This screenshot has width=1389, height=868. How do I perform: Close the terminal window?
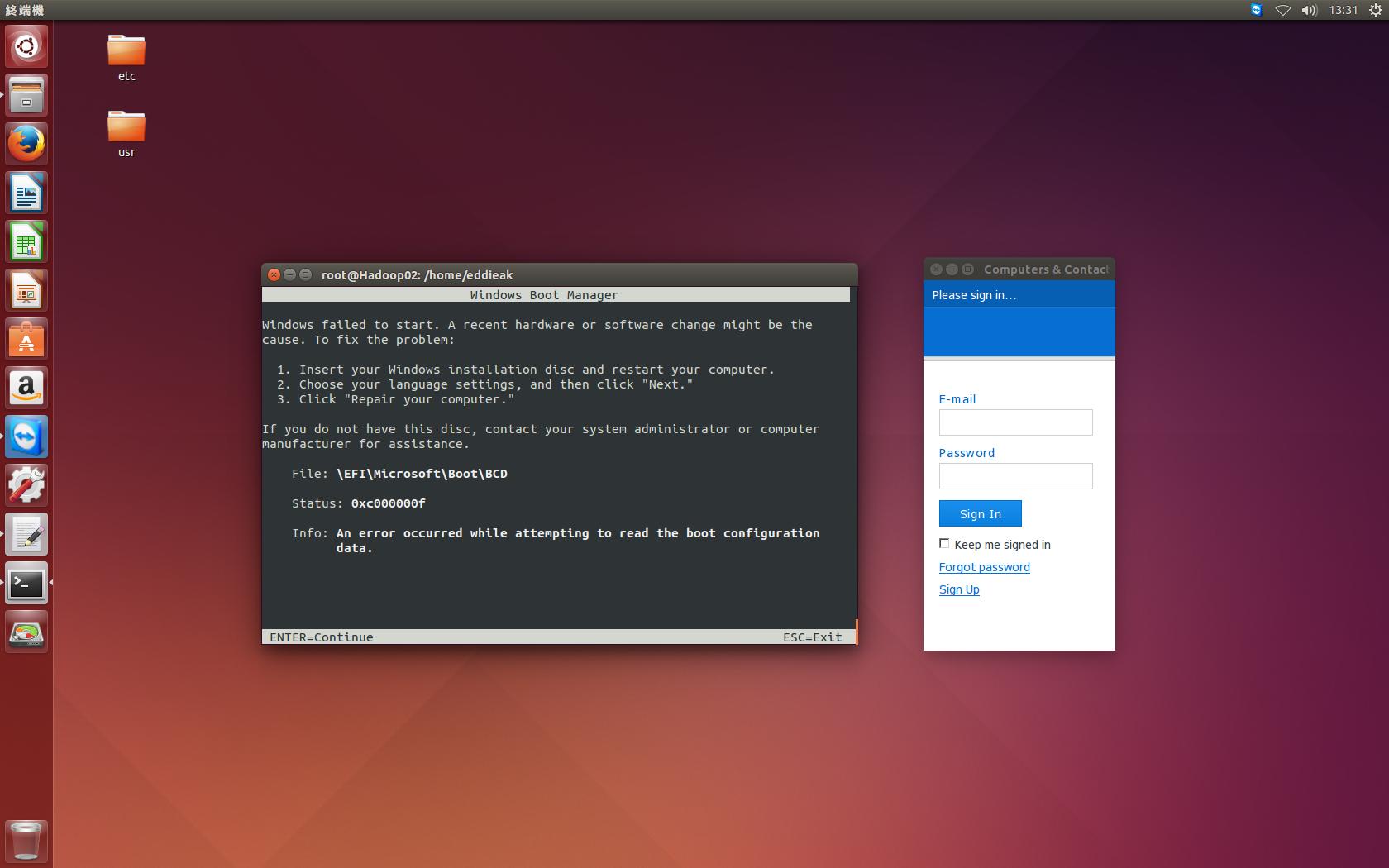tap(274, 274)
